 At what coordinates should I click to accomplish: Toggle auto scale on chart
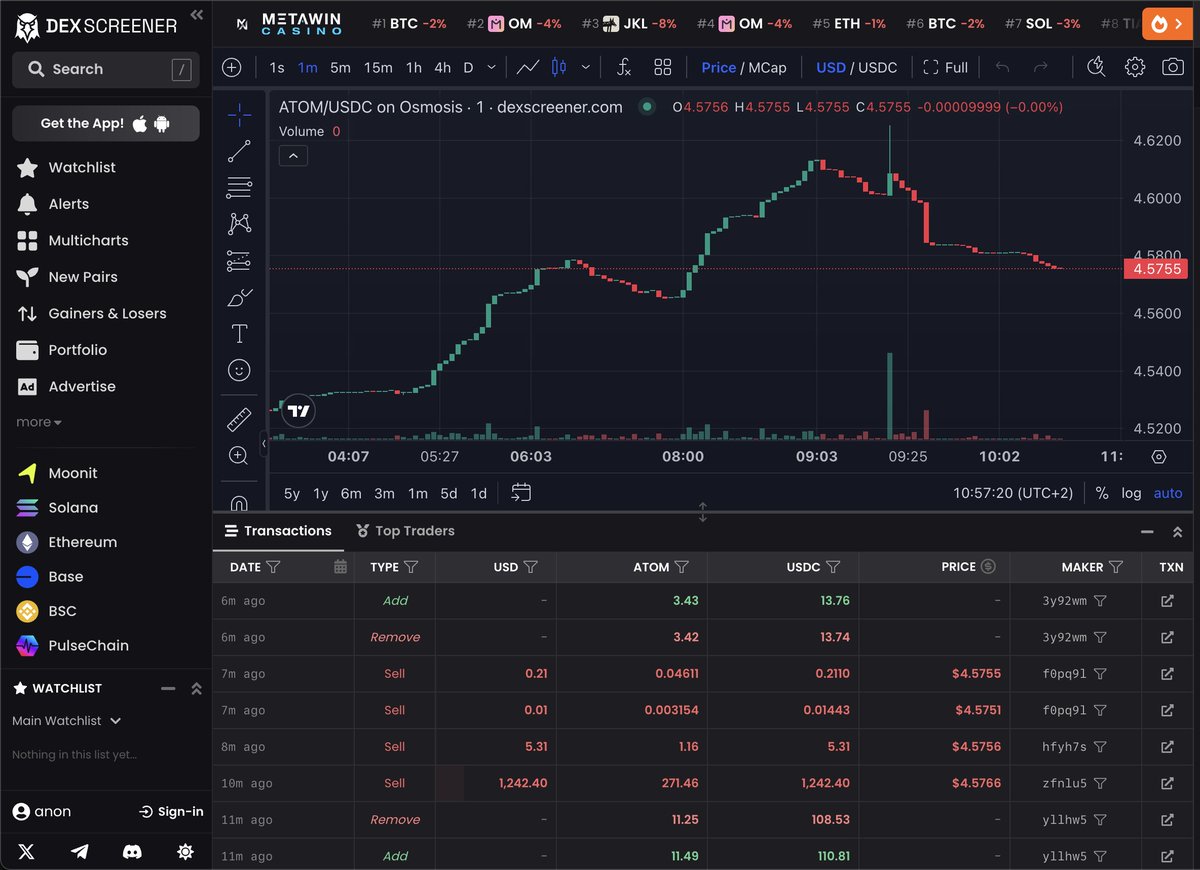(x=1168, y=493)
